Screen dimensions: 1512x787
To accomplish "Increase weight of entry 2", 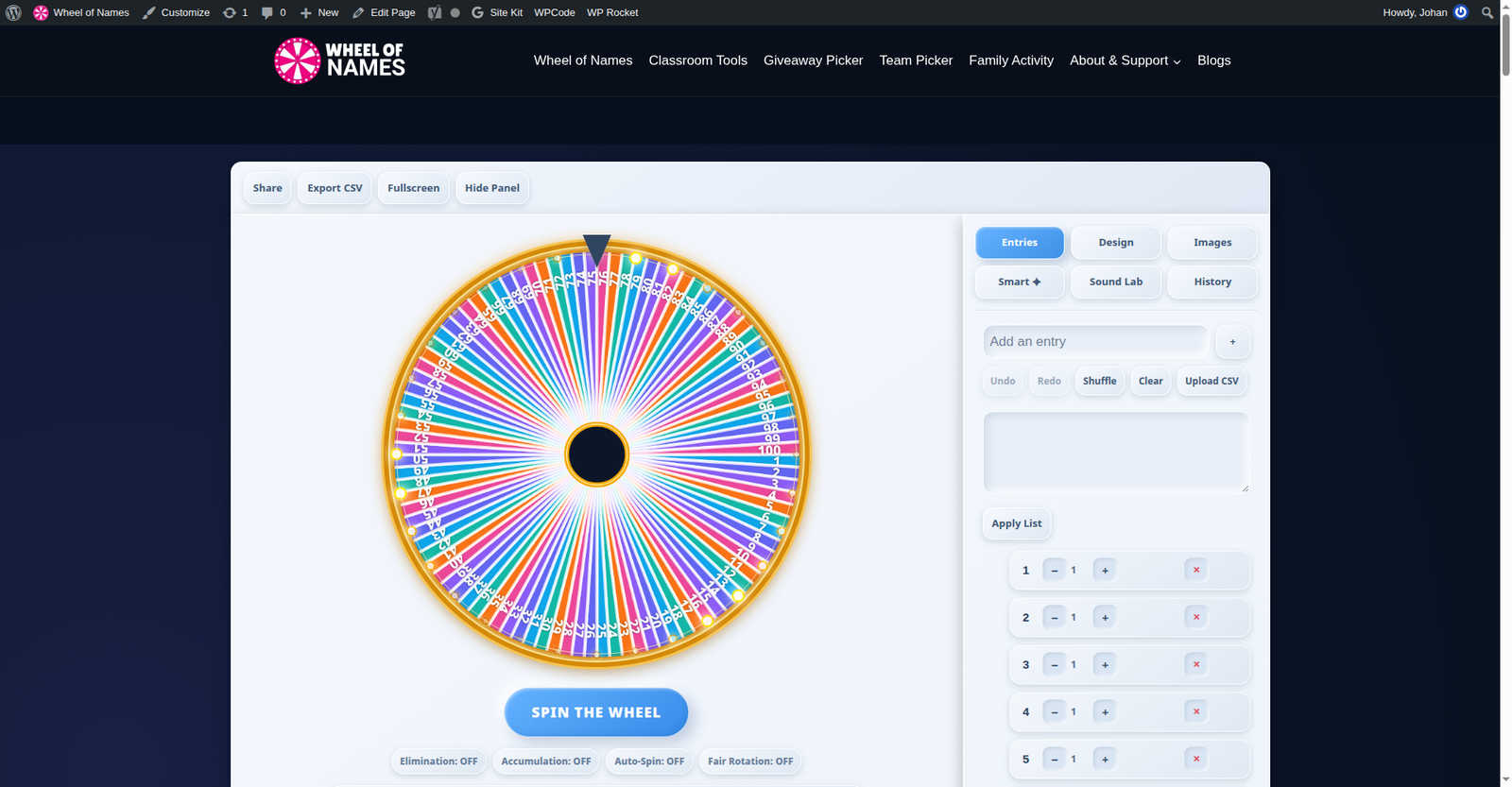I will pos(1105,617).
